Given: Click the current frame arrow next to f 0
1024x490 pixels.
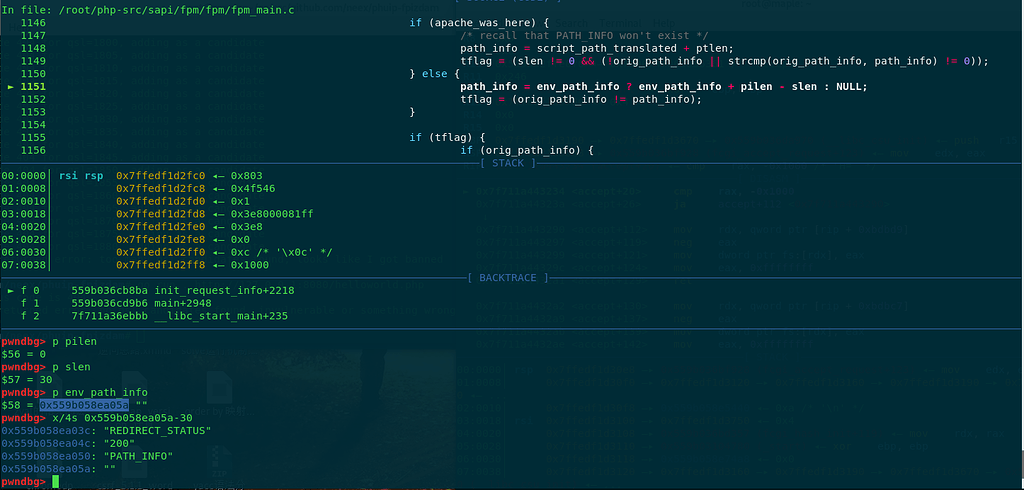Looking at the screenshot, I should pyautogui.click(x=11, y=291).
